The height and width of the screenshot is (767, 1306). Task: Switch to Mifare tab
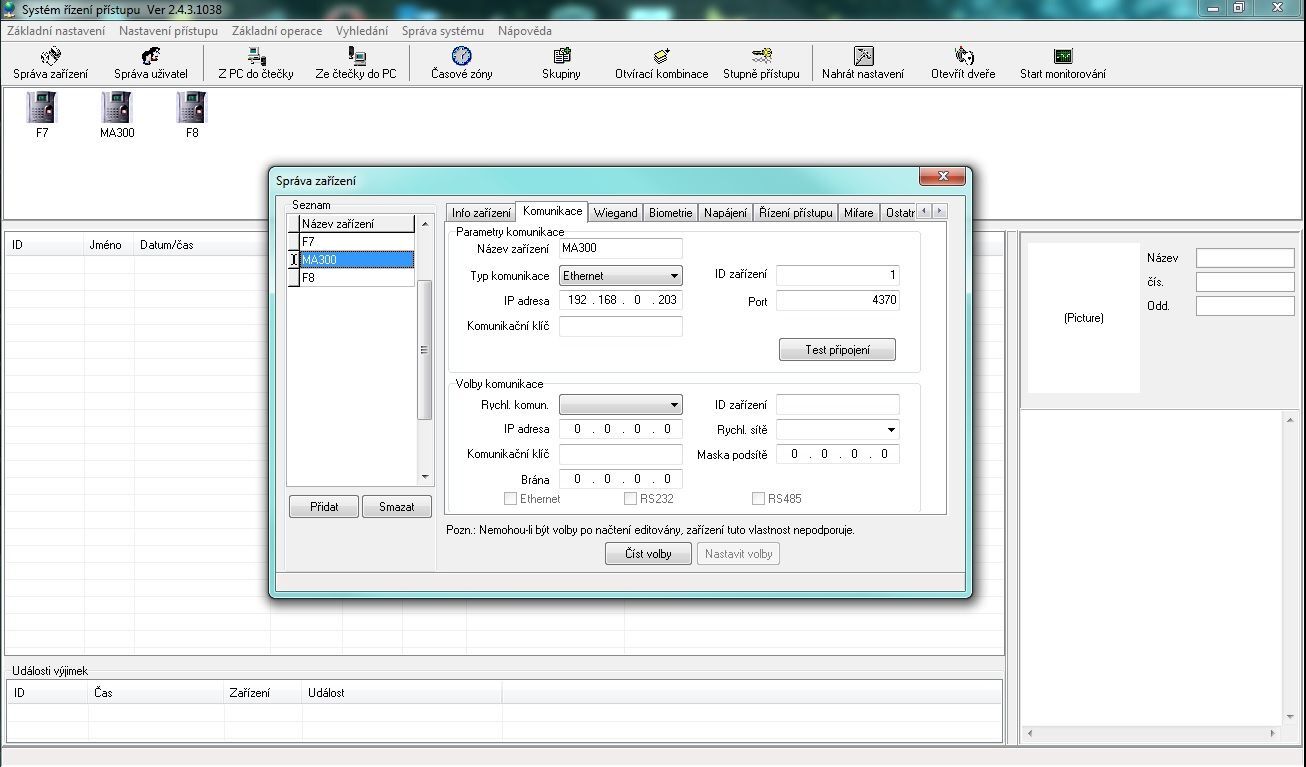coord(859,213)
